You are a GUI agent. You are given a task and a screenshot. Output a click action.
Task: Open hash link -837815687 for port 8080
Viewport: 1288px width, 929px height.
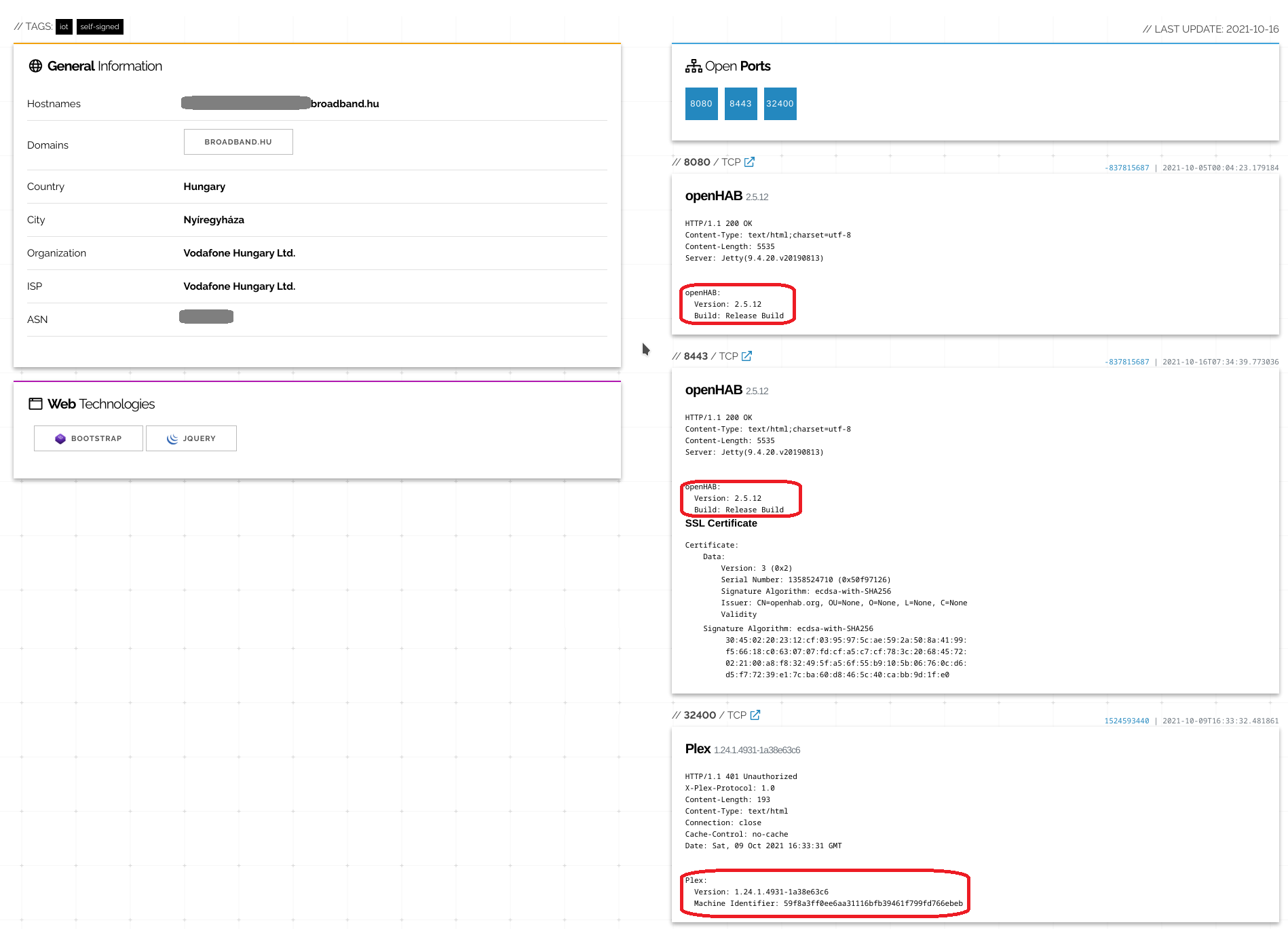click(x=1127, y=168)
